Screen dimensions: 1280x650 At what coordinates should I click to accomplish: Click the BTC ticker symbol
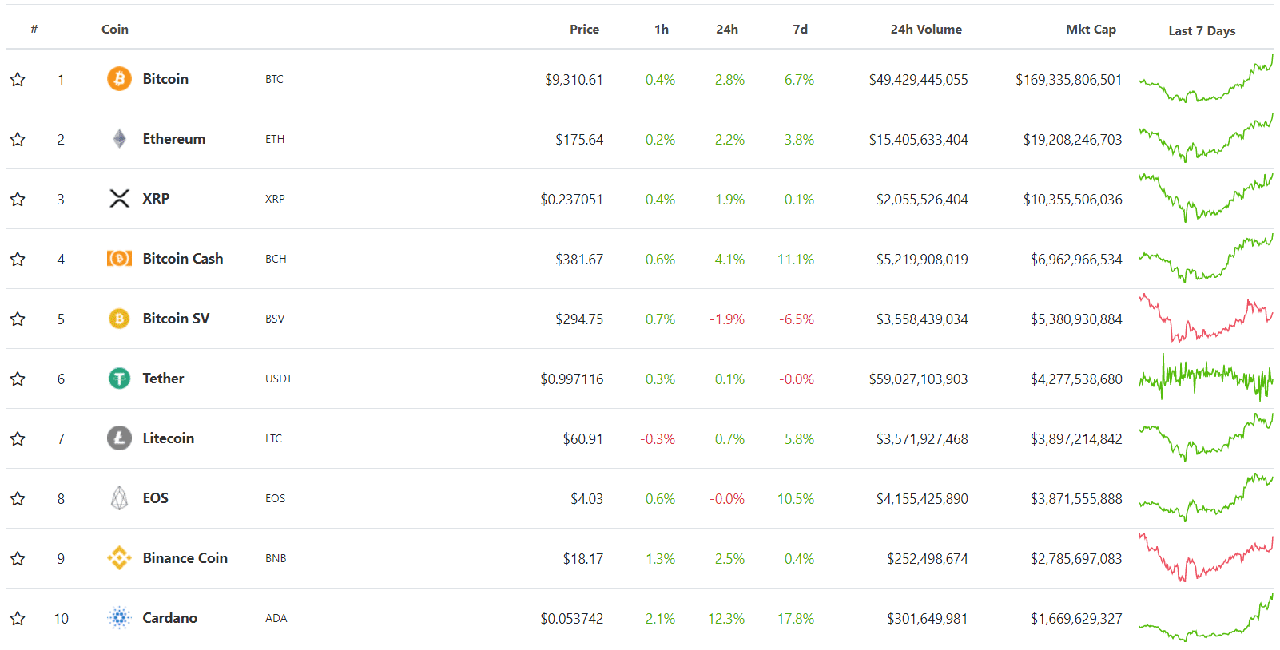click(x=274, y=79)
